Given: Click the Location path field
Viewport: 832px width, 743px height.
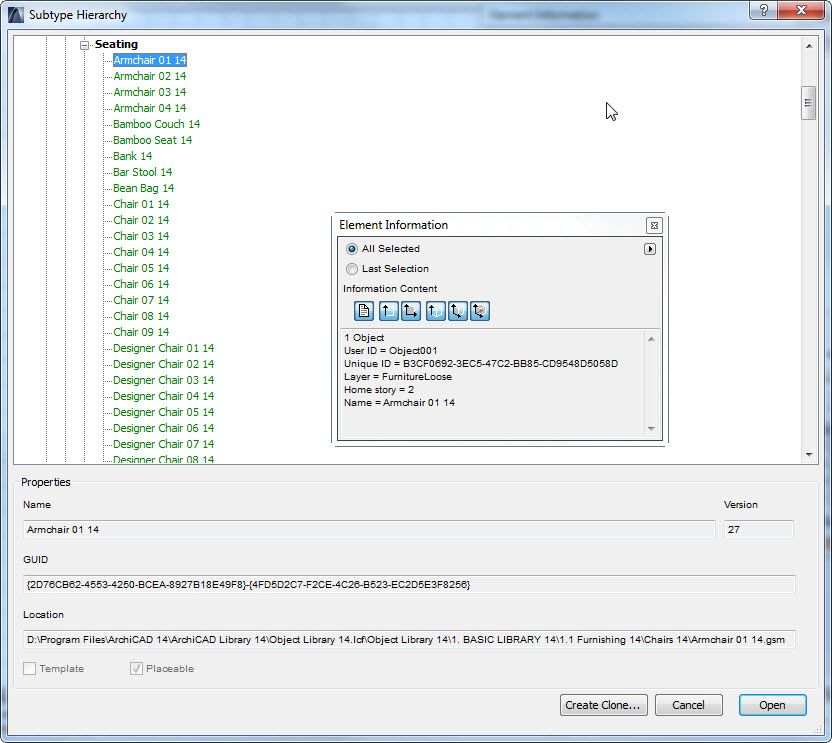Looking at the screenshot, I should (x=409, y=640).
